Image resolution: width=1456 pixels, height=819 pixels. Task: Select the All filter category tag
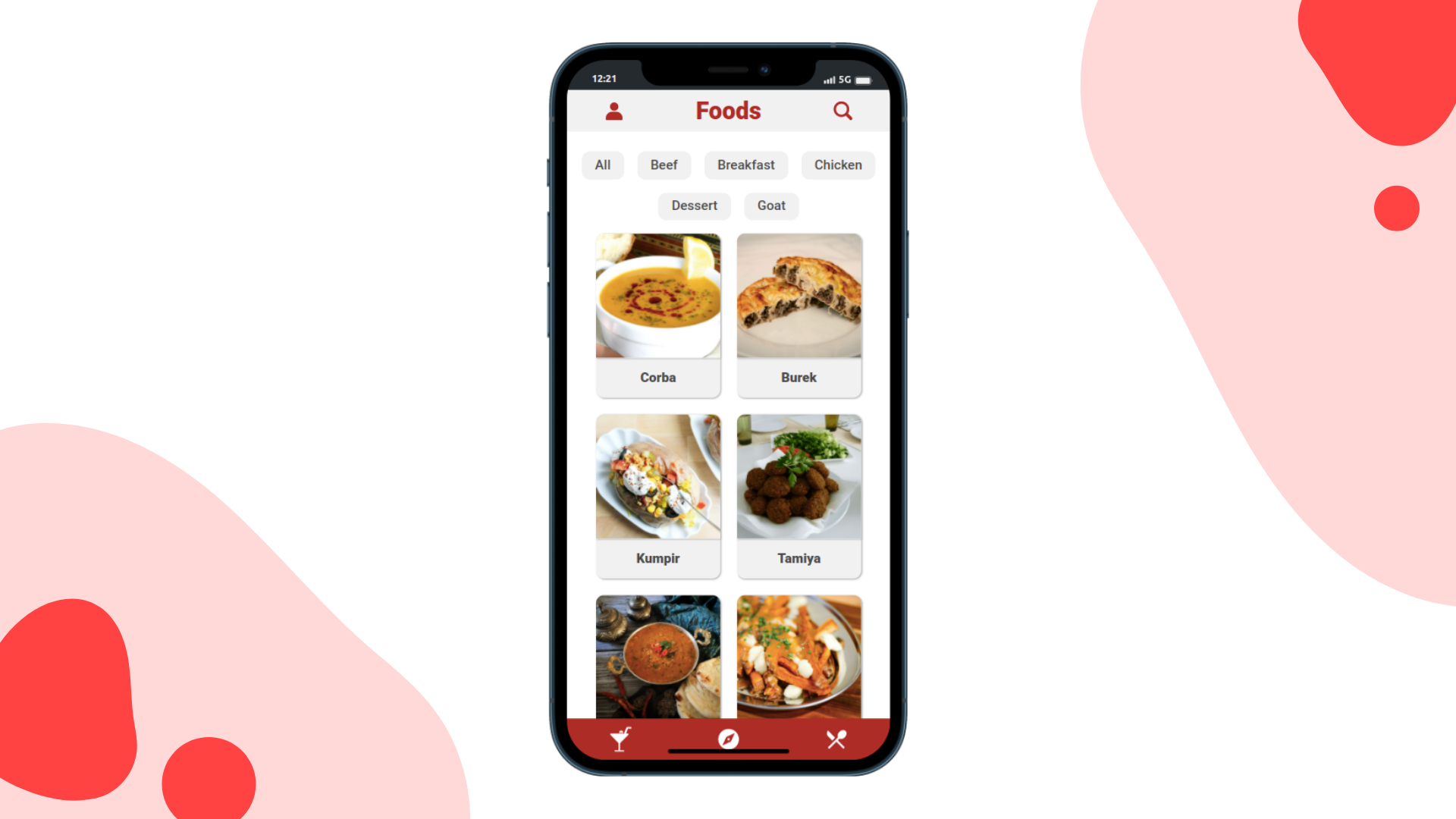point(602,164)
